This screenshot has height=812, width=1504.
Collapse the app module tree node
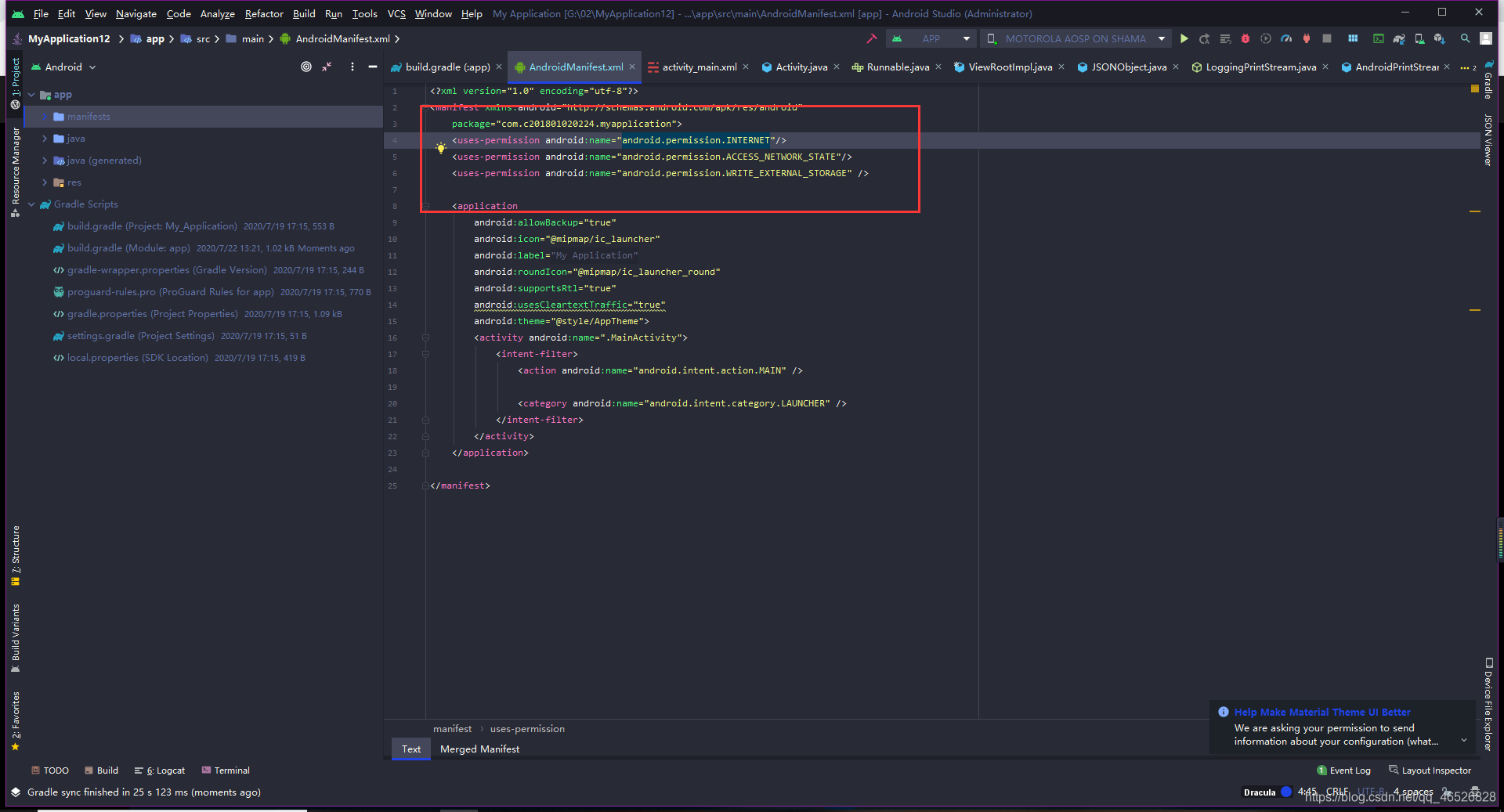click(32, 95)
